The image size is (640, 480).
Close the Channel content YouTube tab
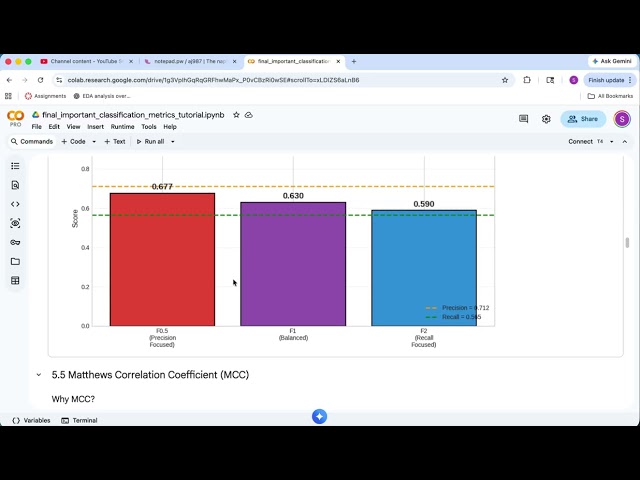point(131,61)
